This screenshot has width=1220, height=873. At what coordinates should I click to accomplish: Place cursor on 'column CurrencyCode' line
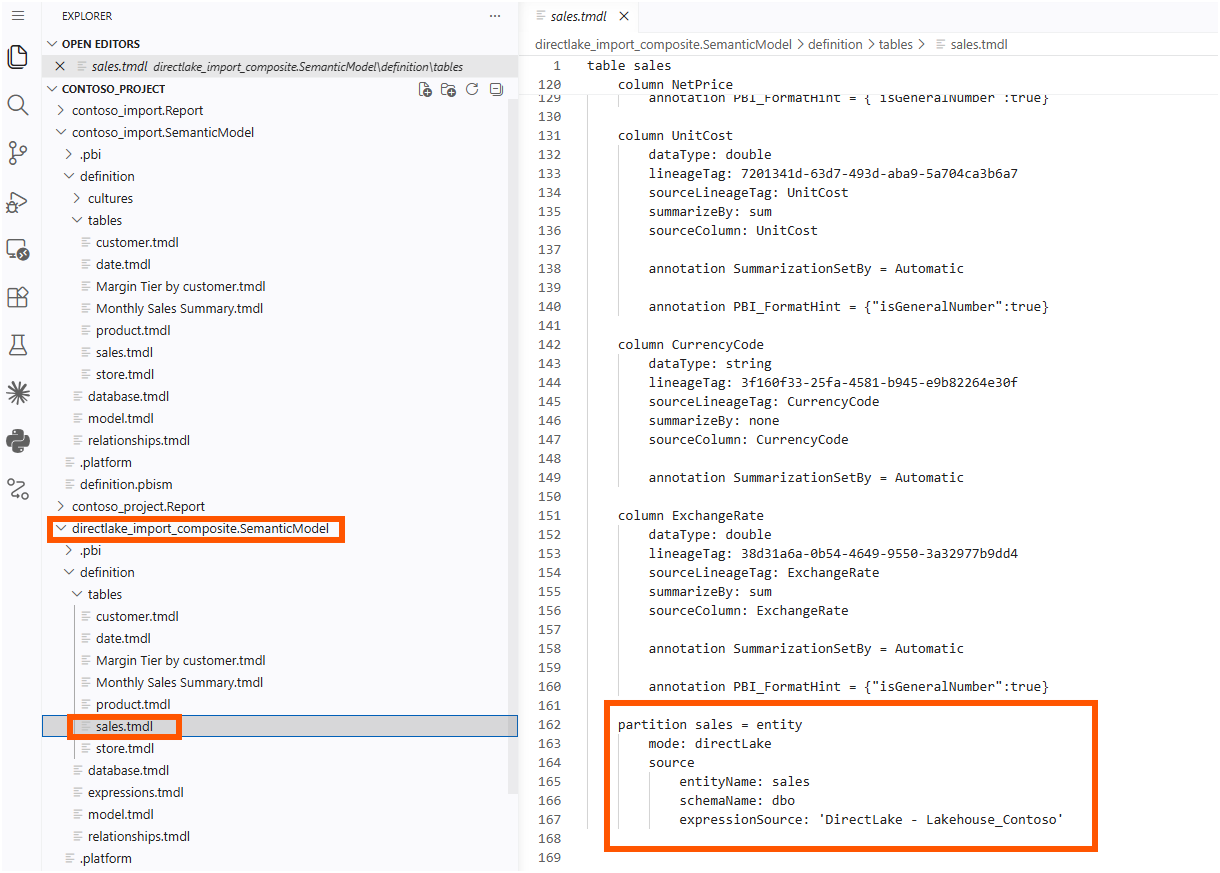pyautogui.click(x=690, y=344)
